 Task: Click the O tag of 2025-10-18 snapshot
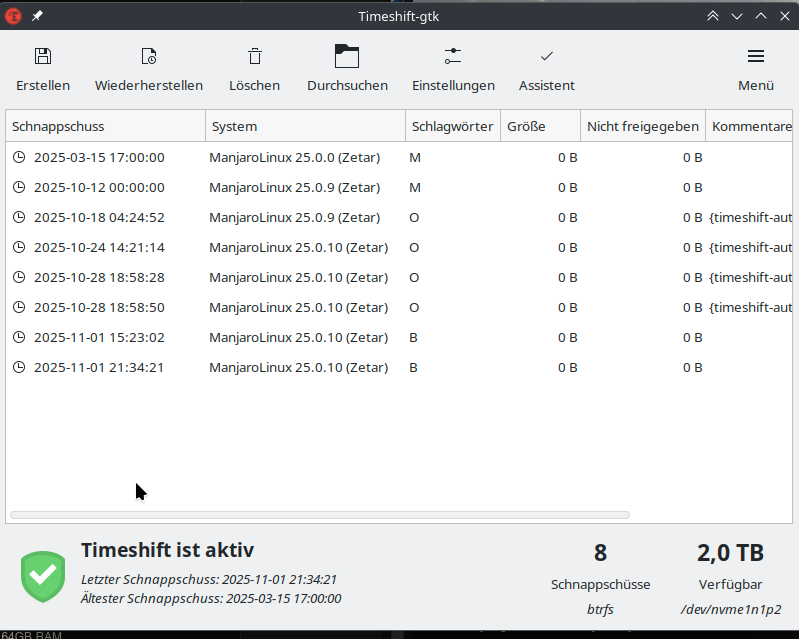click(414, 218)
